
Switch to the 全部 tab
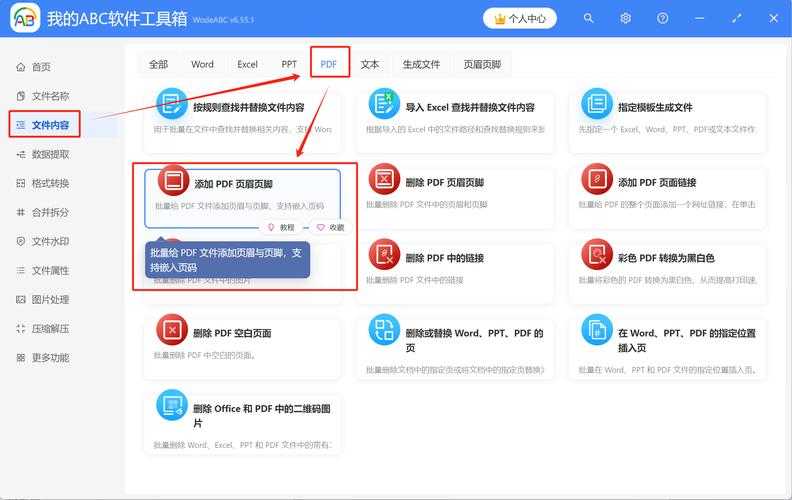pyautogui.click(x=158, y=64)
